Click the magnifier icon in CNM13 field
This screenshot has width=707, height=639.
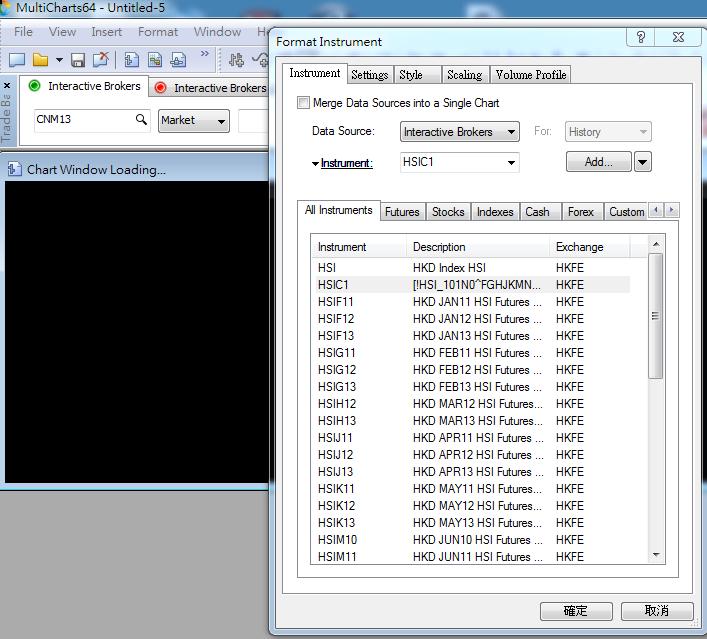[x=141, y=119]
